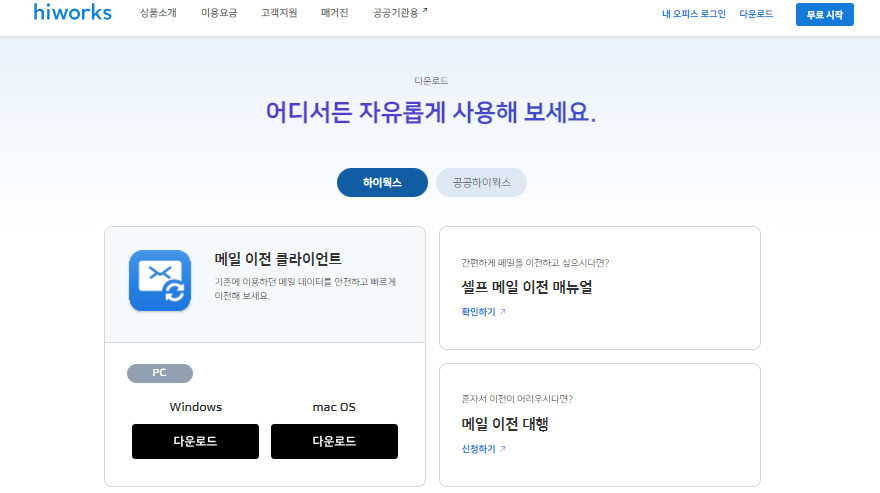Click 다운로드 link in top header
Image resolution: width=880 pixels, height=493 pixels.
pos(756,13)
